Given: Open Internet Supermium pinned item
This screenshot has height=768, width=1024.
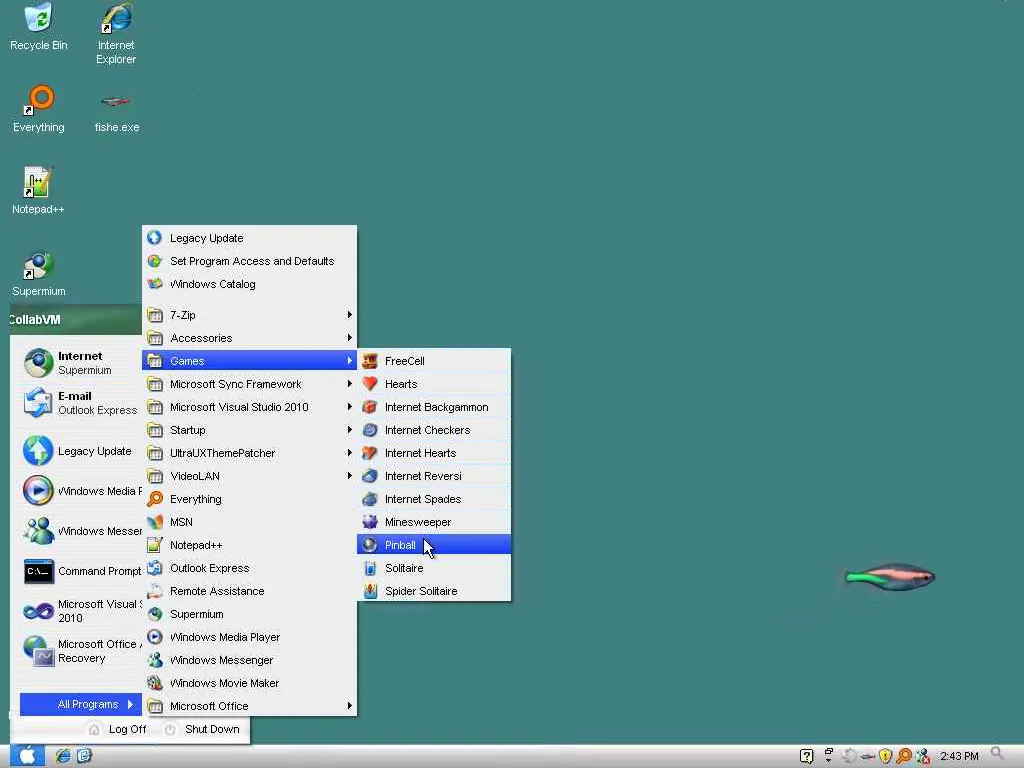Looking at the screenshot, I should point(81,363).
